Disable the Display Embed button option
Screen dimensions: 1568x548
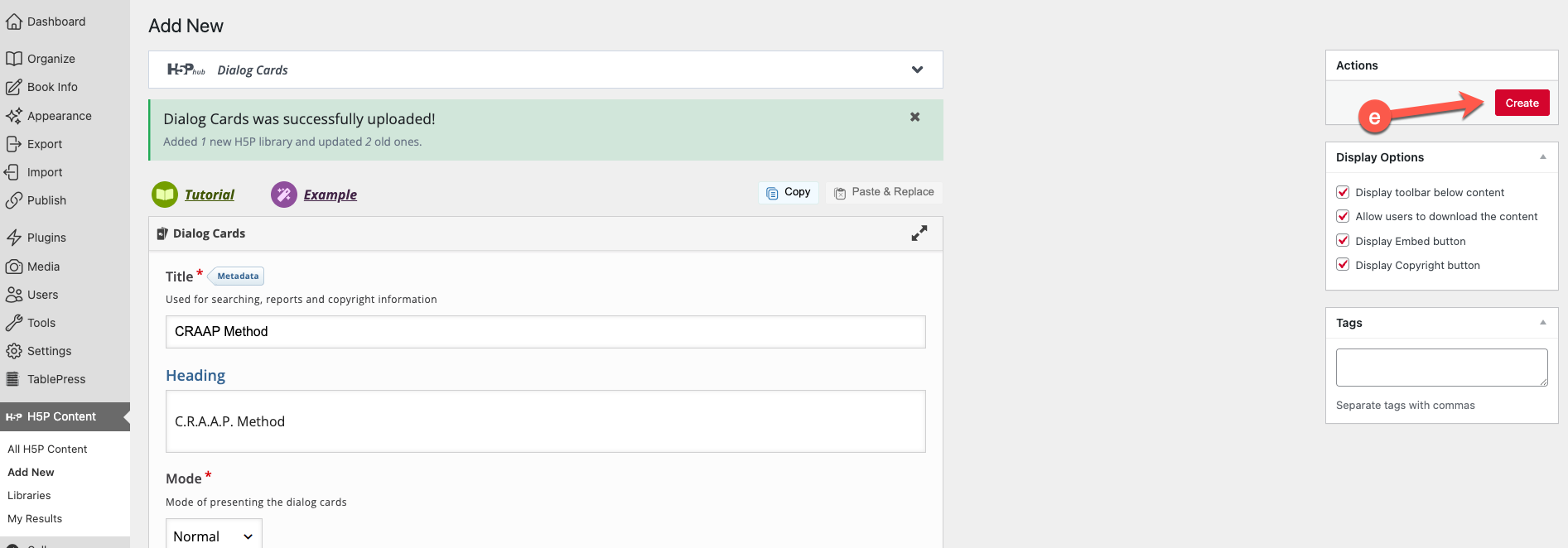coord(1343,241)
